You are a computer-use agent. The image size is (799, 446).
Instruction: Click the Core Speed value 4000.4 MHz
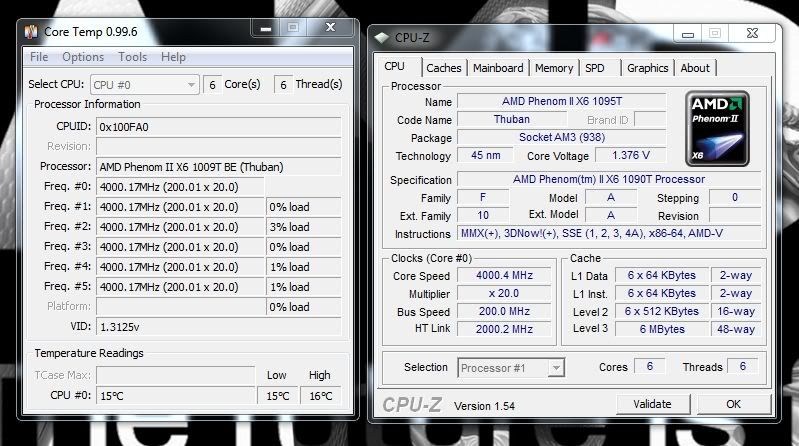click(504, 275)
